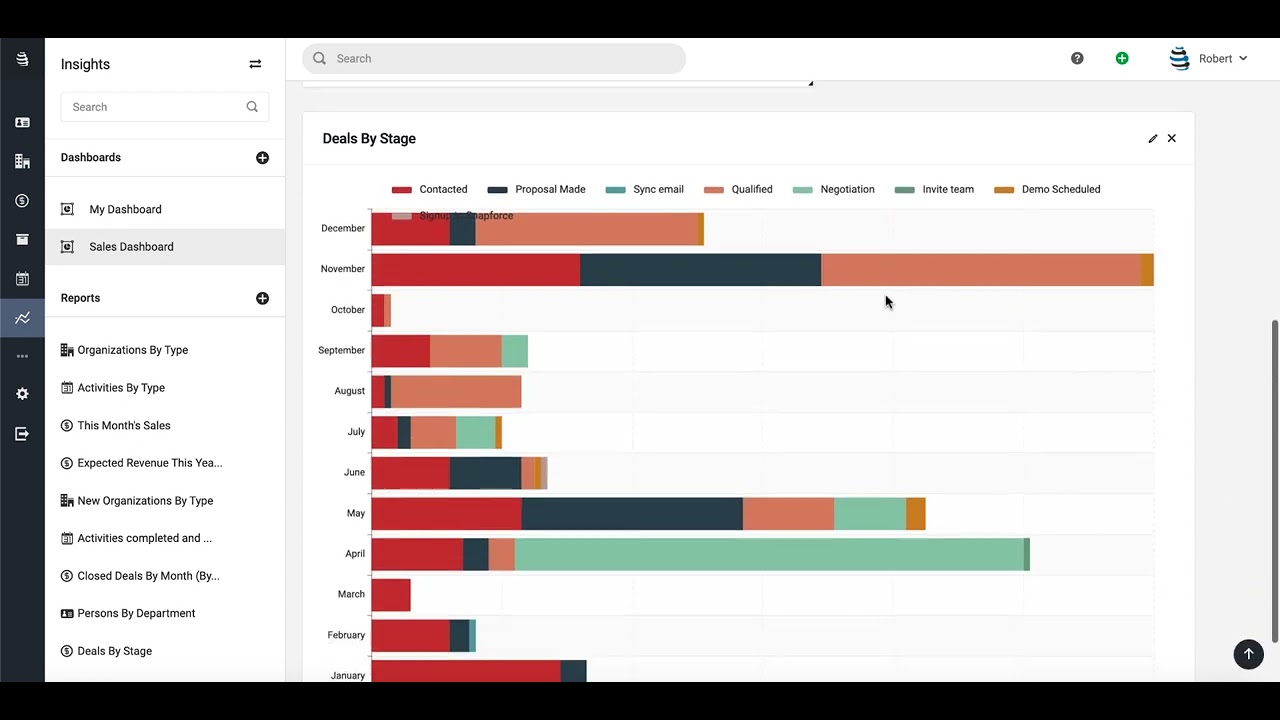
Task: Click the Dashboards section heading
Action: click(90, 158)
